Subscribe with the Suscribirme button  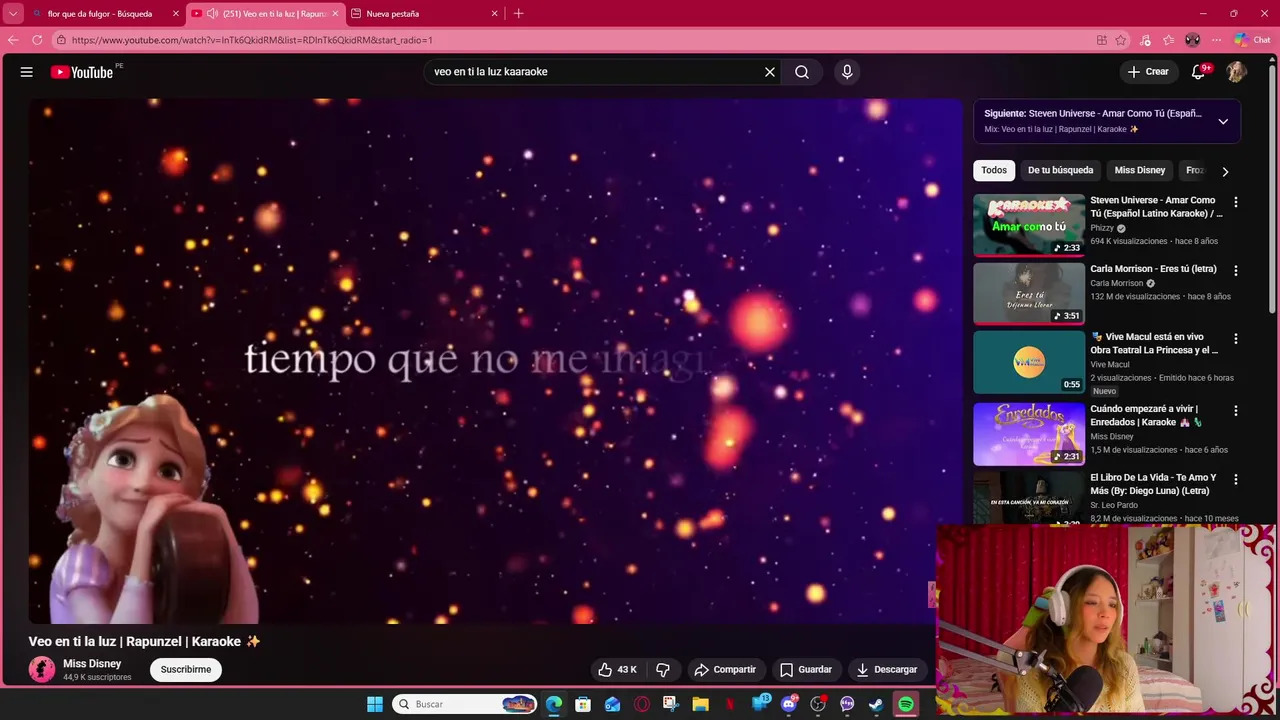(x=186, y=670)
